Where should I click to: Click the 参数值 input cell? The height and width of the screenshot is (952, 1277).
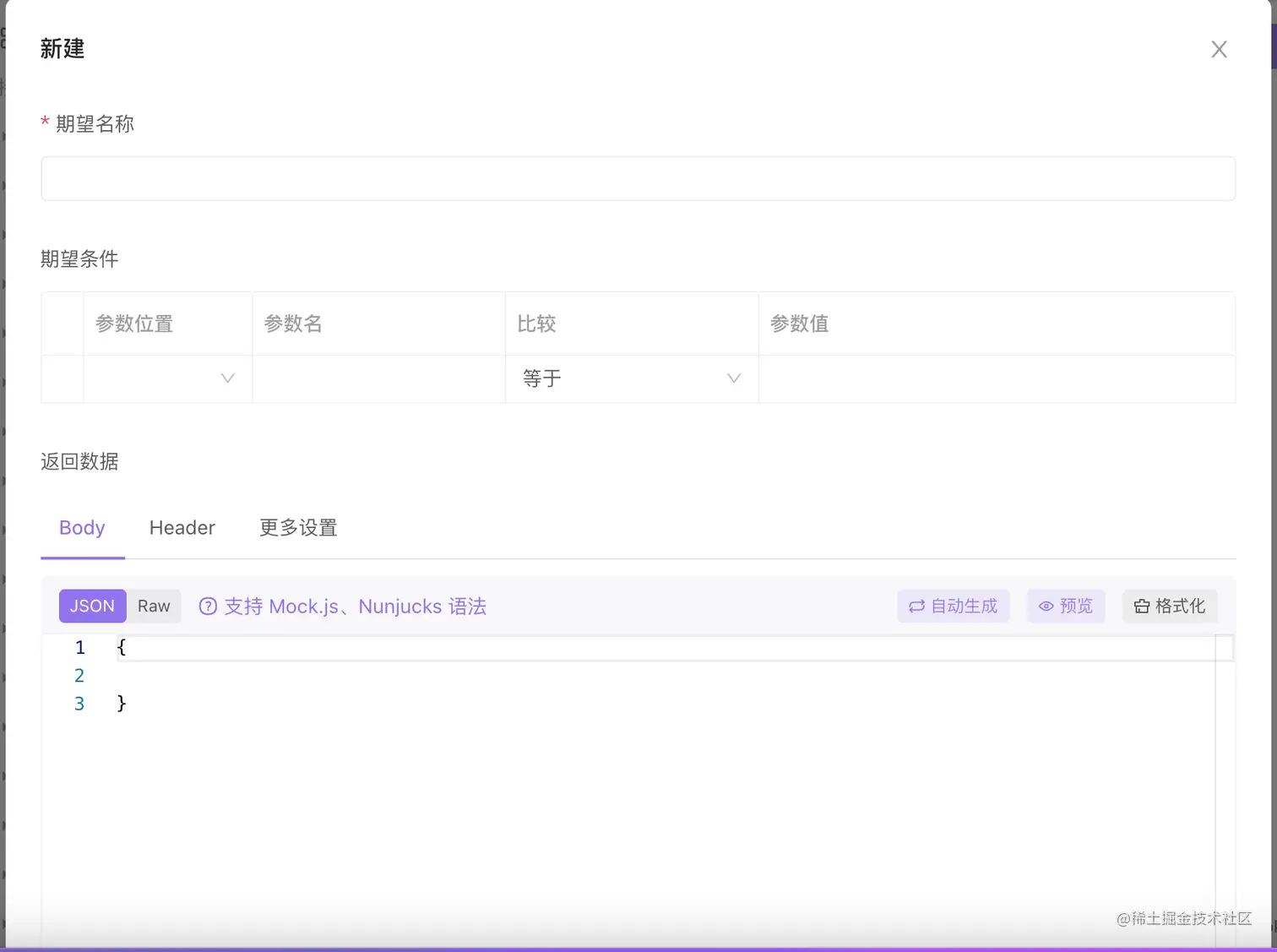997,378
